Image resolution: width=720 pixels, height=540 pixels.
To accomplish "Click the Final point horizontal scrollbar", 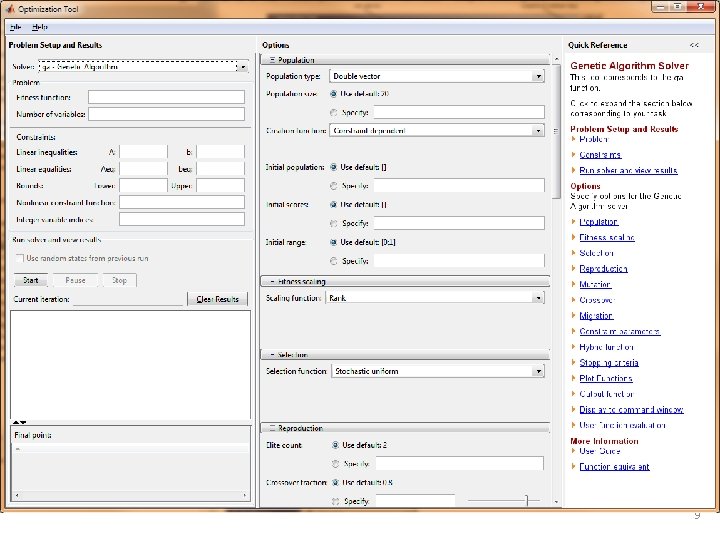I will point(131,495).
